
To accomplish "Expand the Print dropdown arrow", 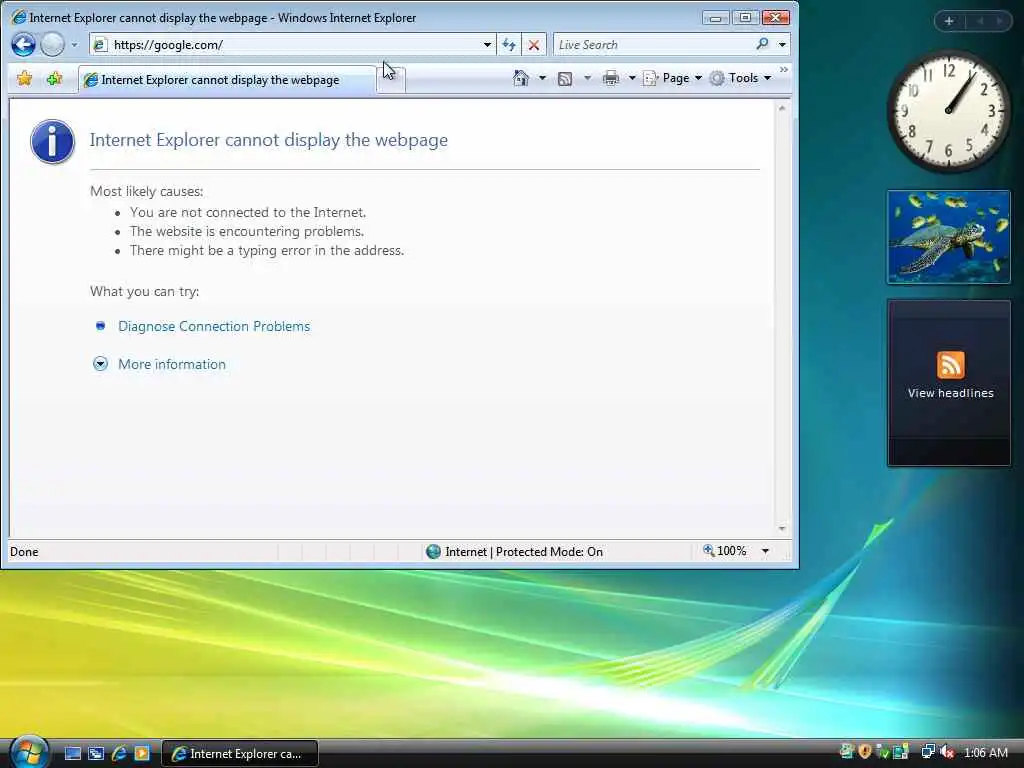I will pos(632,78).
